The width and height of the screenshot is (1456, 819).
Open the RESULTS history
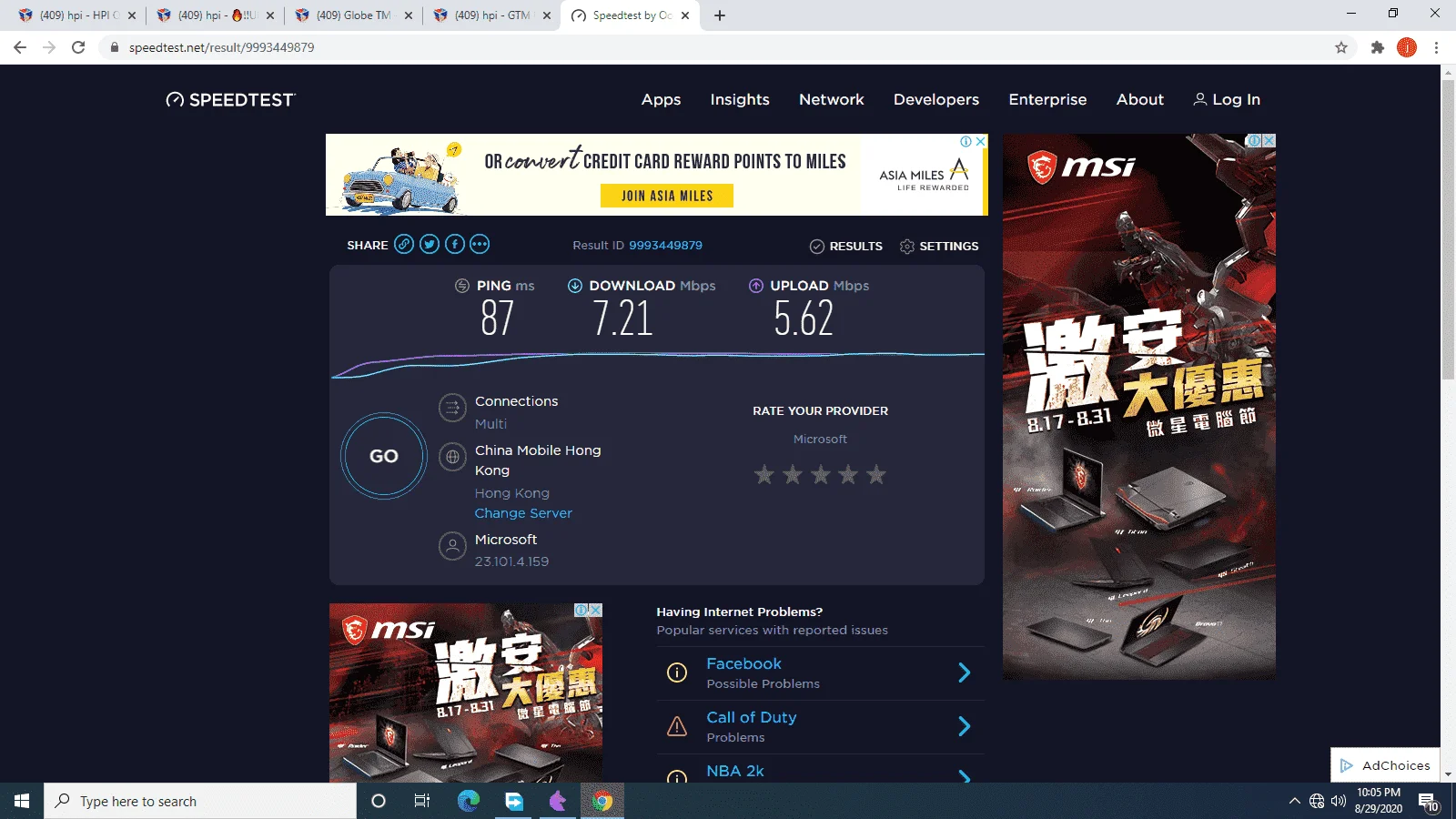tap(846, 246)
